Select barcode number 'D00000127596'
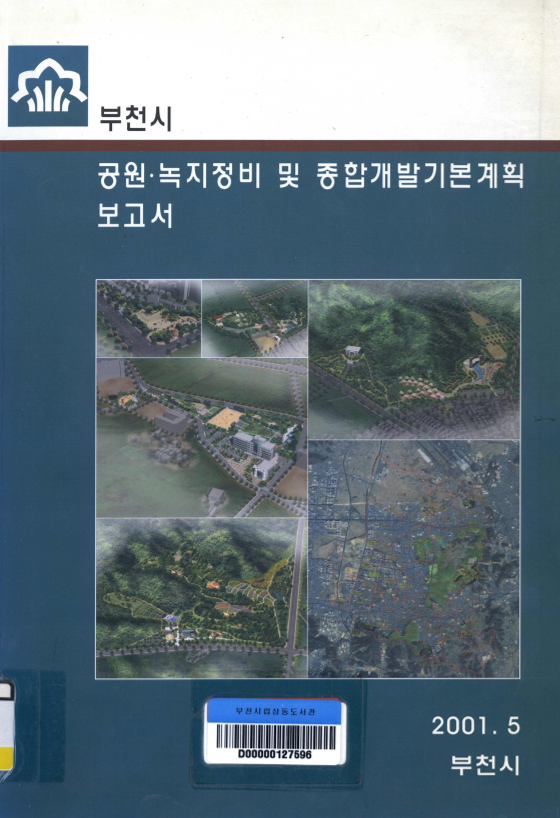560x818 pixels. point(275,754)
